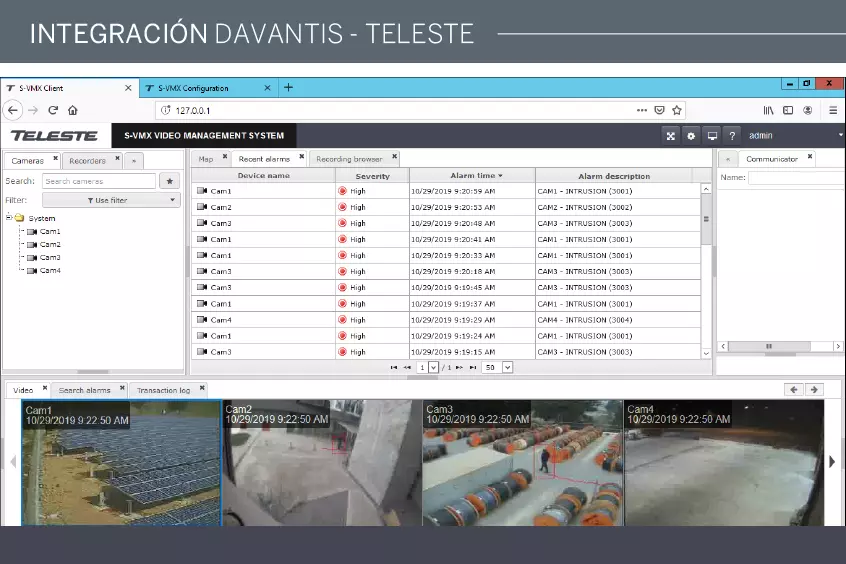This screenshot has width=846, height=564.
Task: Select the Cam2 alarm at 9:20:53 AM
Action: pos(446,207)
